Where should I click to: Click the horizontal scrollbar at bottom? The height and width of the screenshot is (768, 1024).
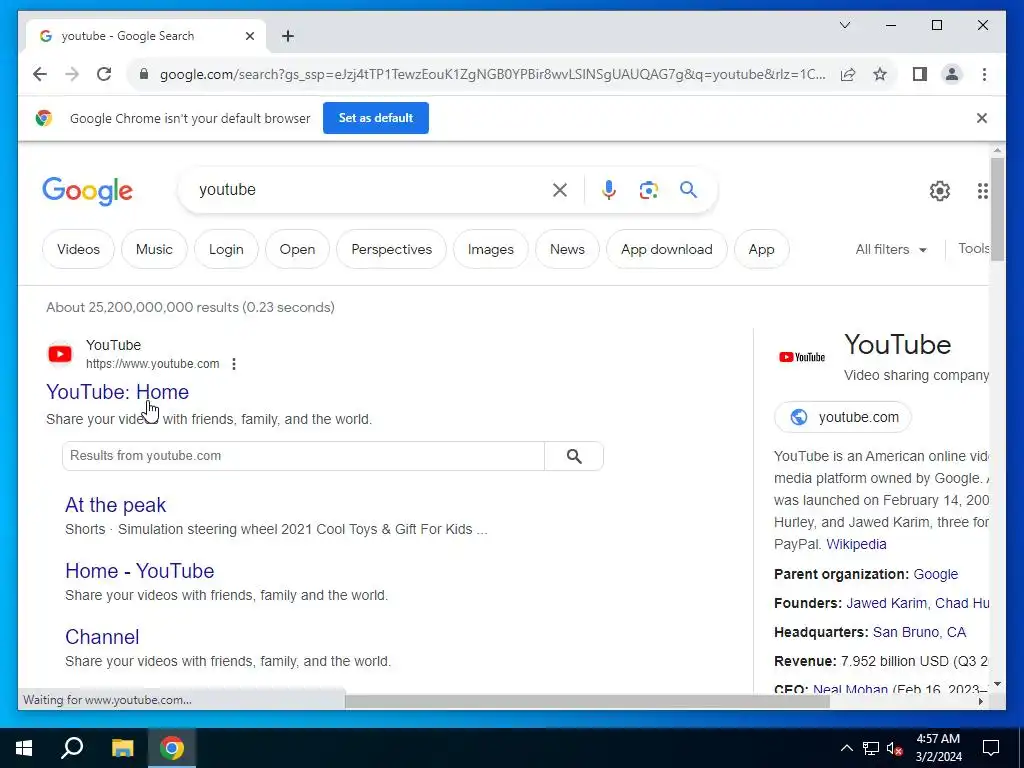click(x=586, y=701)
